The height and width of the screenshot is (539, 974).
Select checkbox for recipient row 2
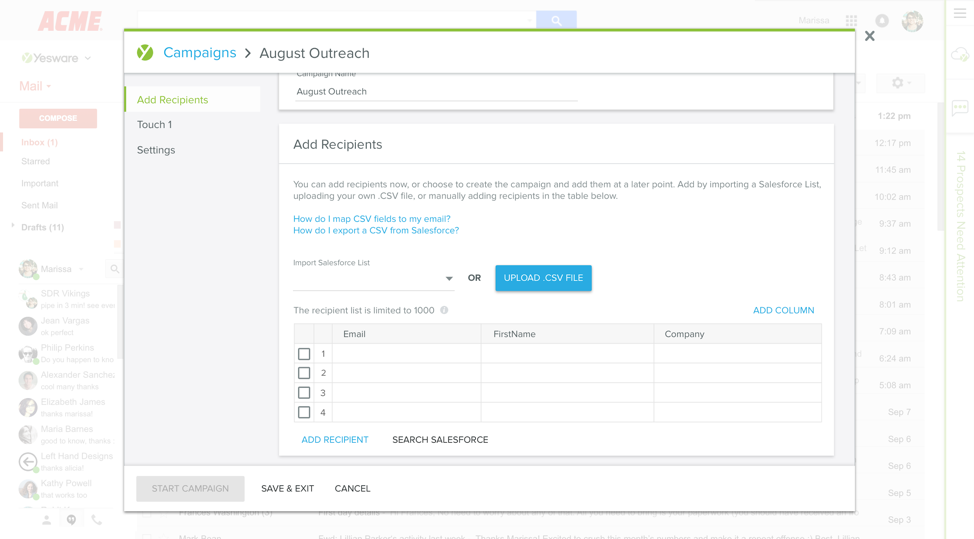pos(304,373)
